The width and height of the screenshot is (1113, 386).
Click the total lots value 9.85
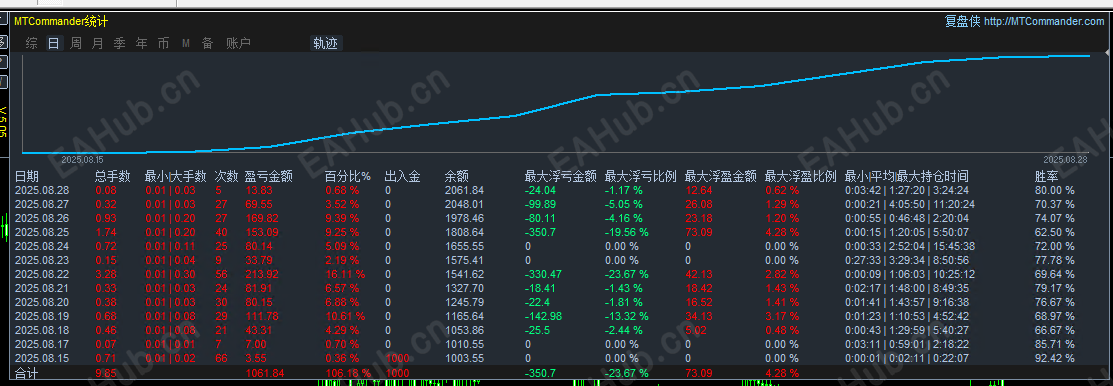coord(106,373)
